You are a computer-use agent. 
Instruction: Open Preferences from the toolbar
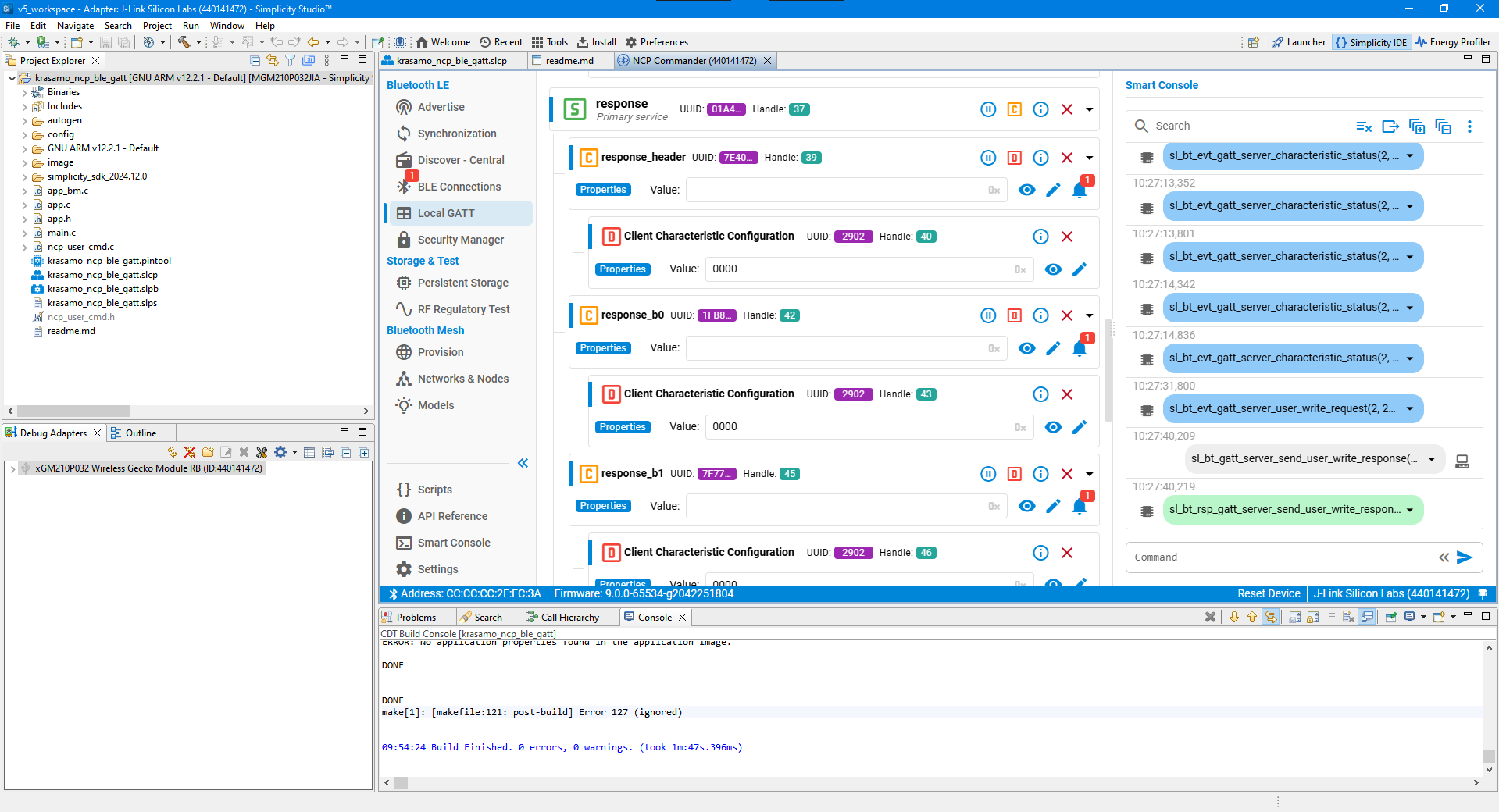(x=657, y=42)
